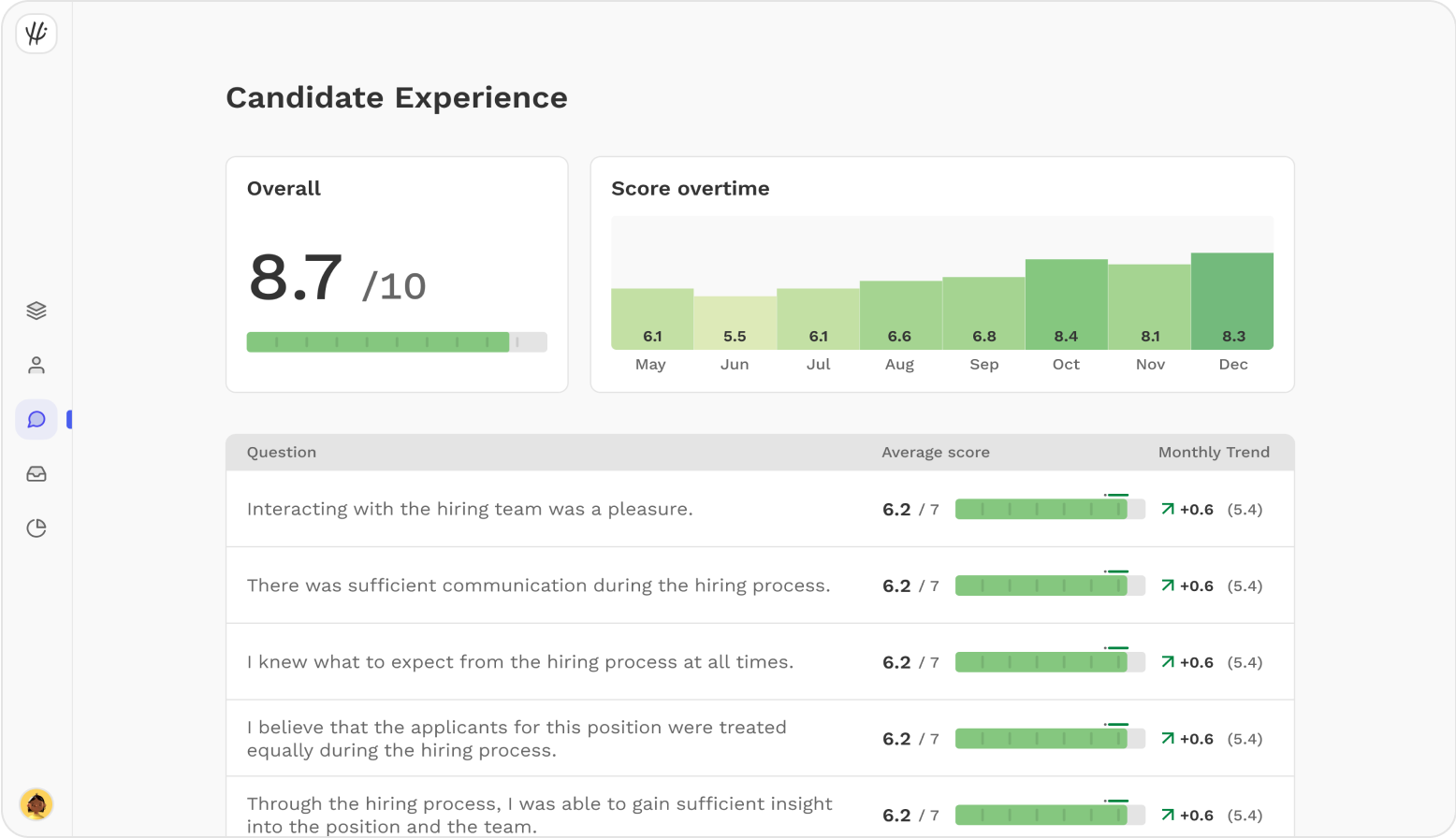Click the Jun bar showing 5.5
The height and width of the screenshot is (838, 1456).
[x=735, y=323]
